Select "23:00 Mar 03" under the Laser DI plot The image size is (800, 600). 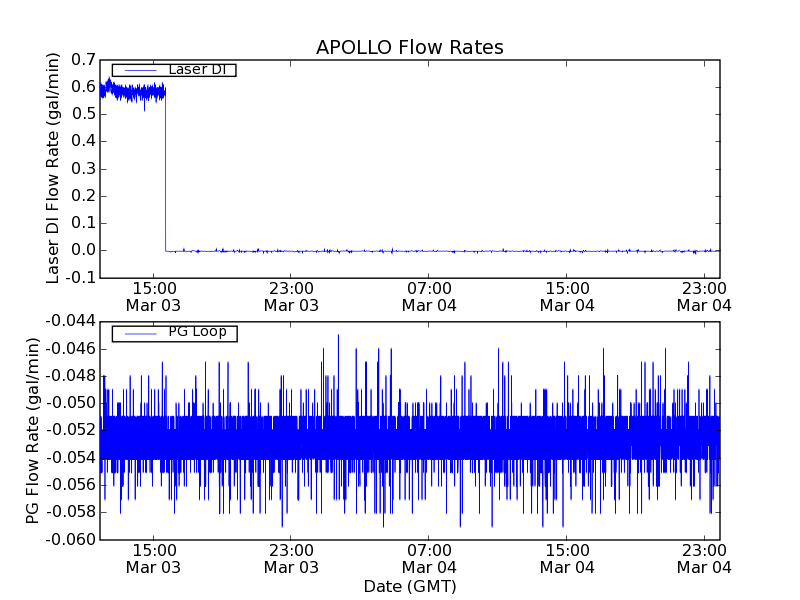[x=291, y=297]
